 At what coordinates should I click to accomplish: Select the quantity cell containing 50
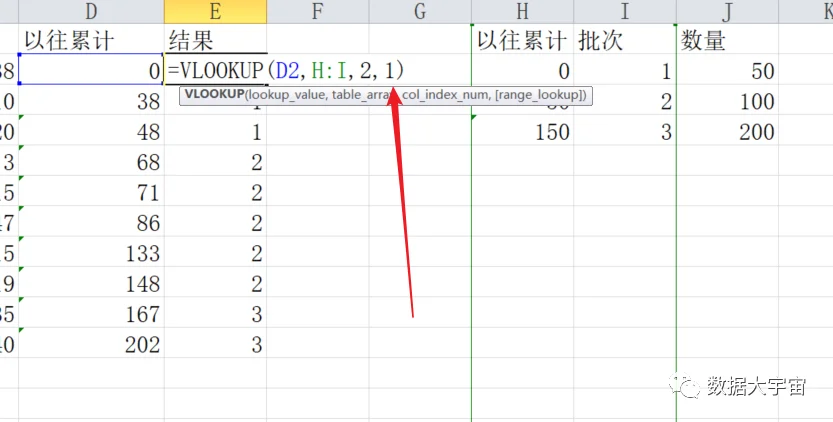point(727,69)
